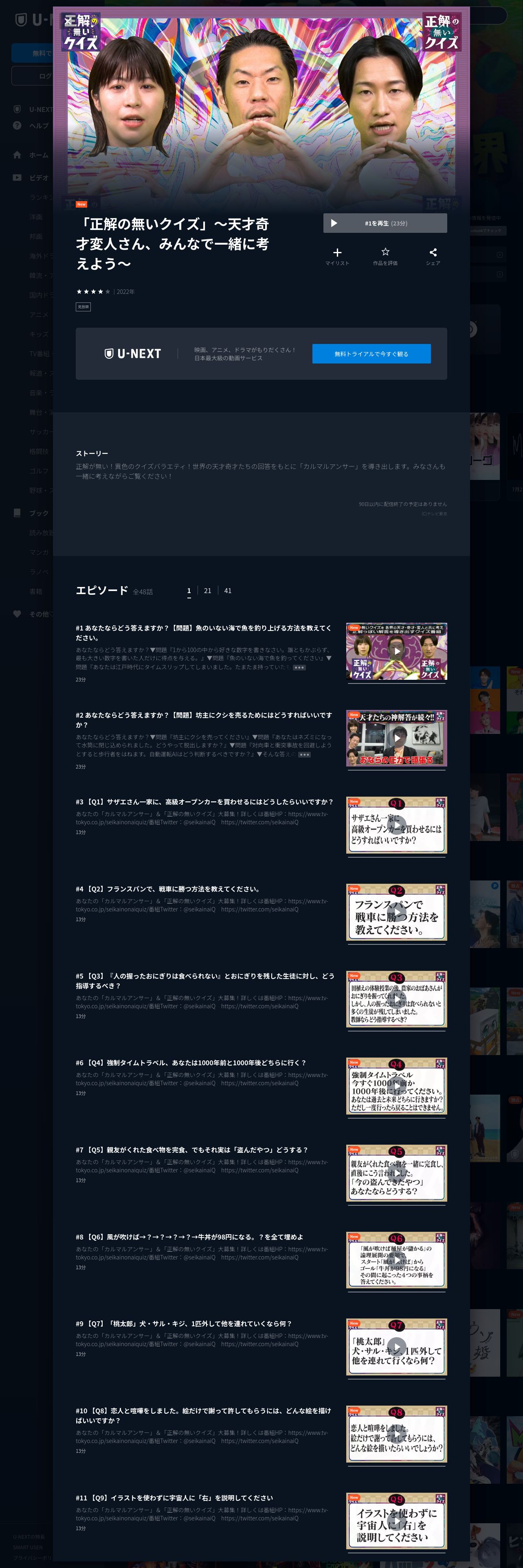Switch to episode page tab 21
523x1568 pixels.
(208, 590)
